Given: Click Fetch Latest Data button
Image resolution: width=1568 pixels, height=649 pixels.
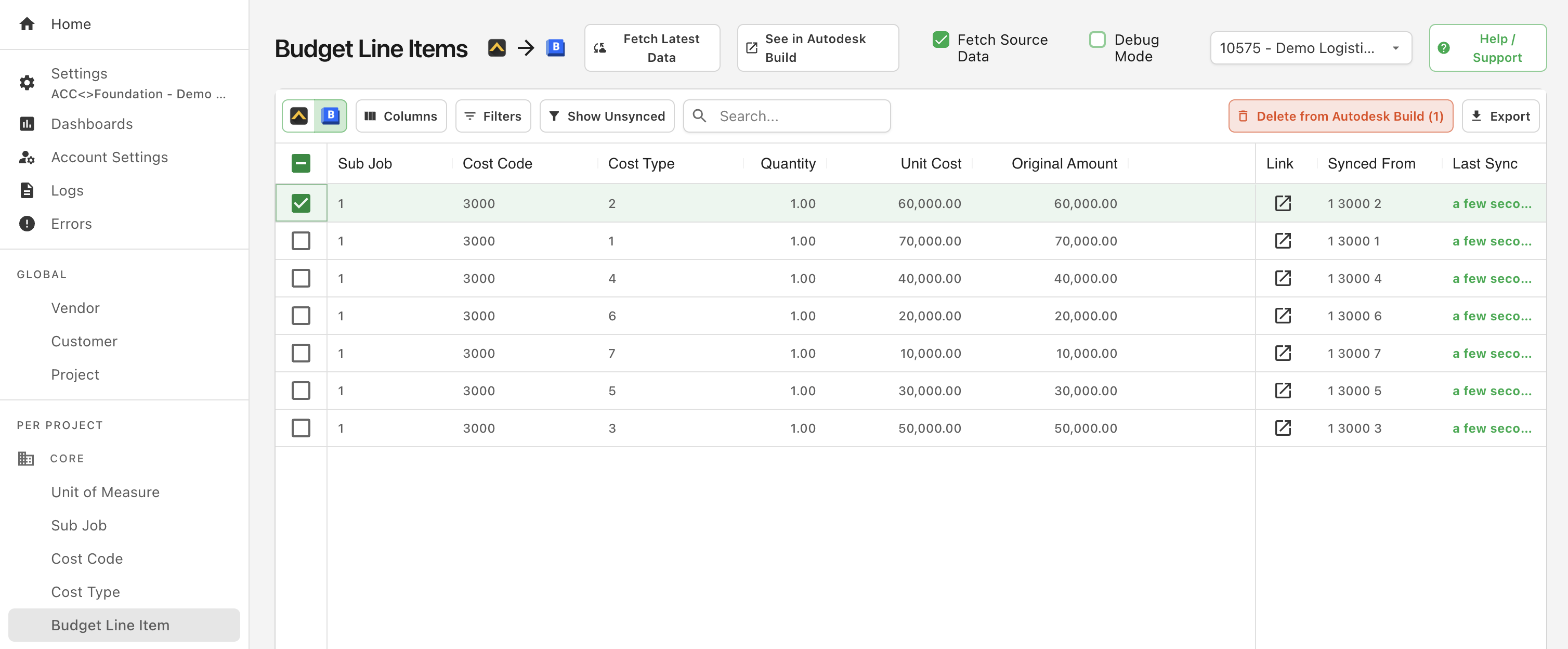Looking at the screenshot, I should 652,47.
